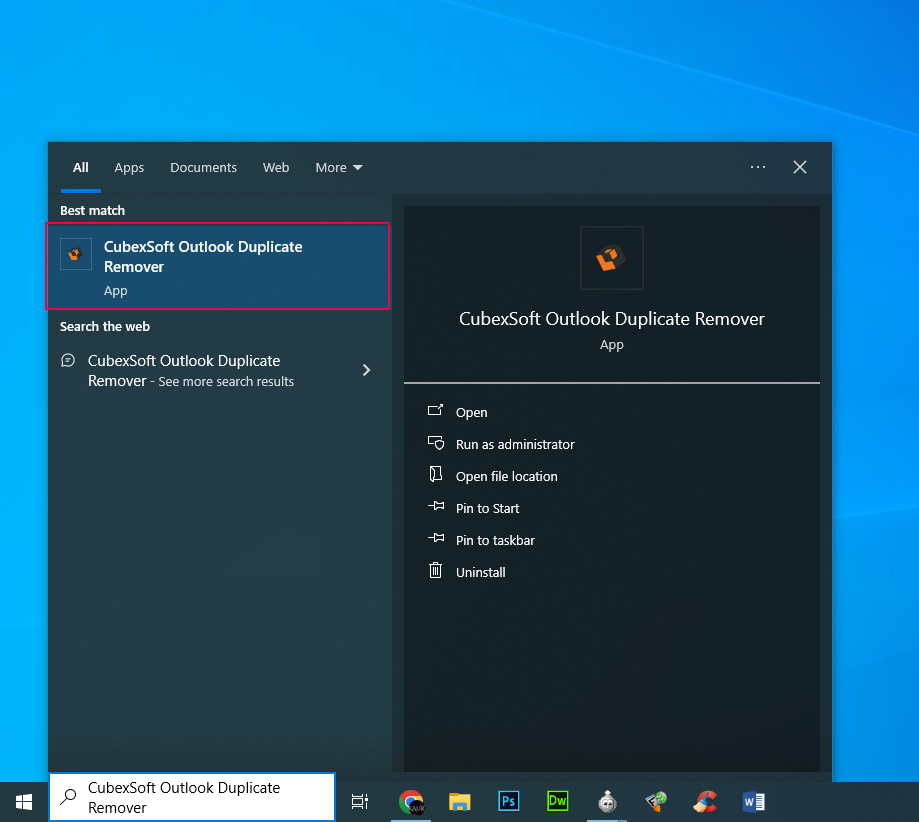919x822 pixels.
Task: Click into the taskbar search field
Action: [x=192, y=797]
